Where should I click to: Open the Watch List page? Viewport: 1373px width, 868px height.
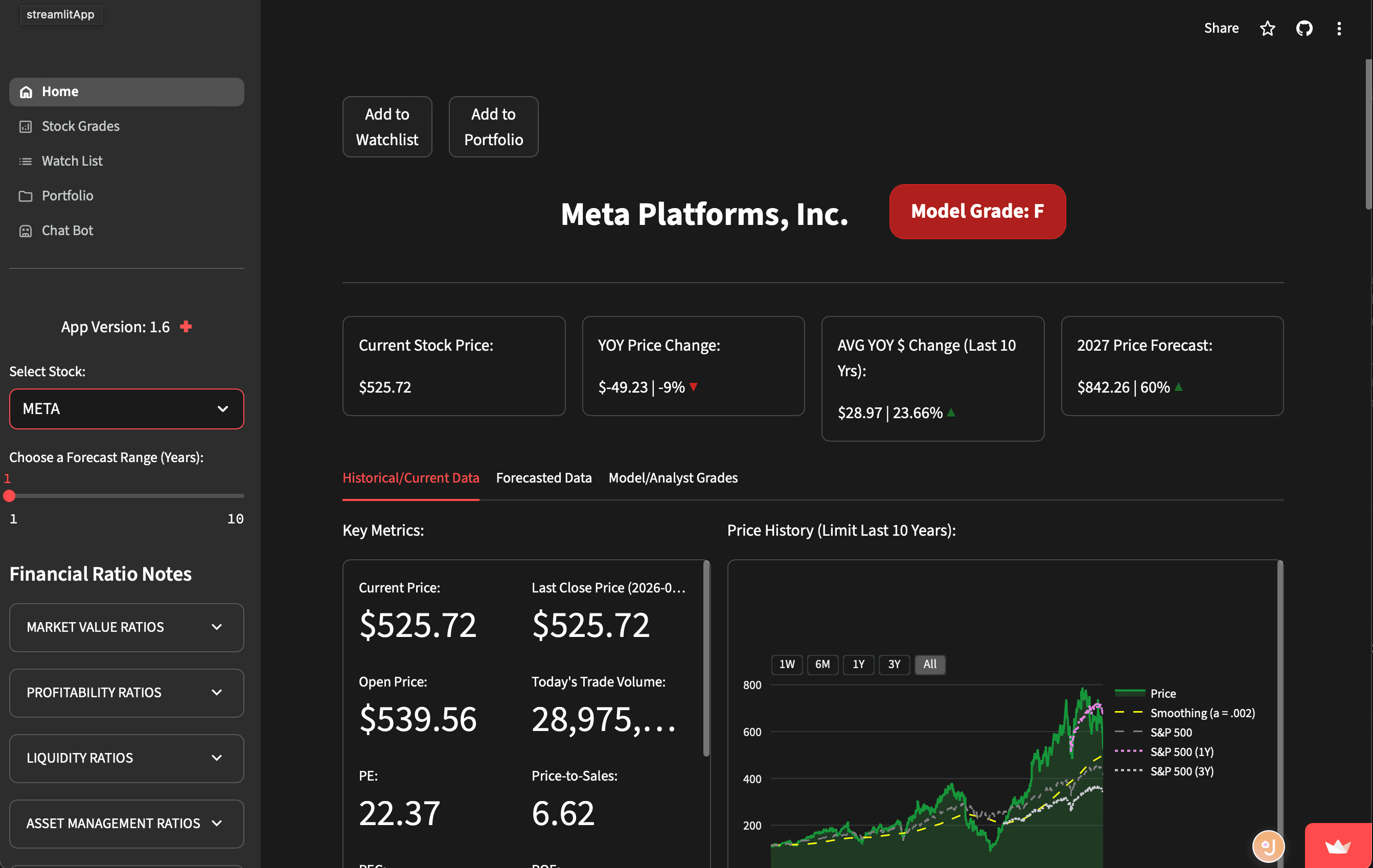72,161
